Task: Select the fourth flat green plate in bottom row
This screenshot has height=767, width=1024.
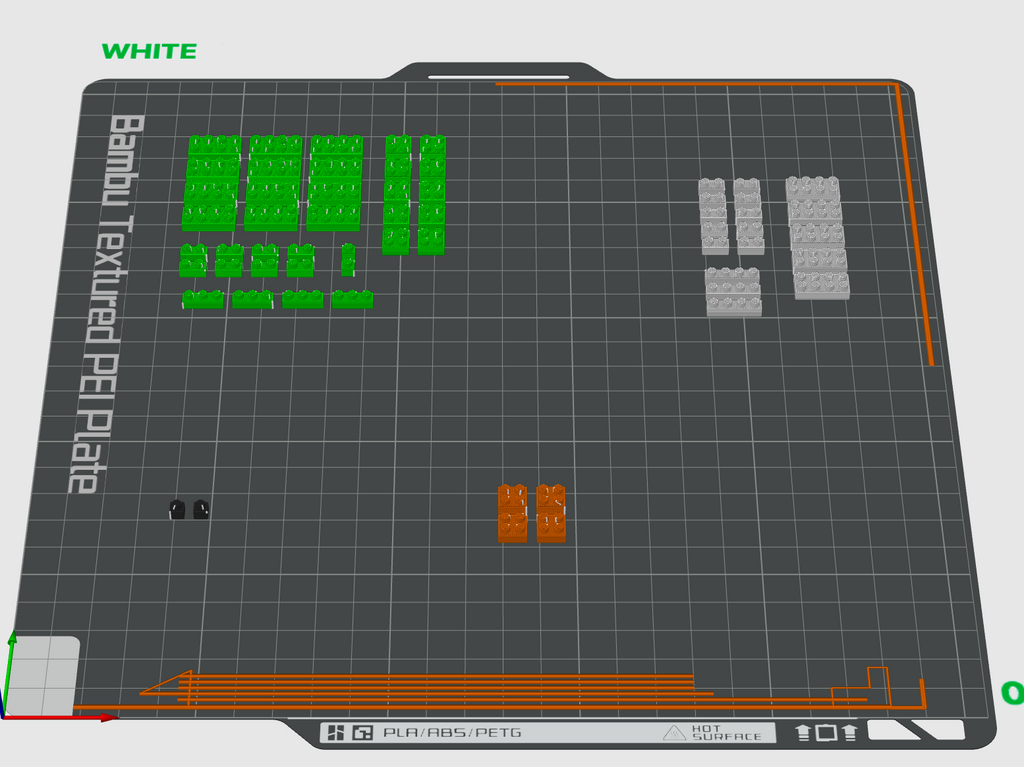Action: pyautogui.click(x=353, y=299)
